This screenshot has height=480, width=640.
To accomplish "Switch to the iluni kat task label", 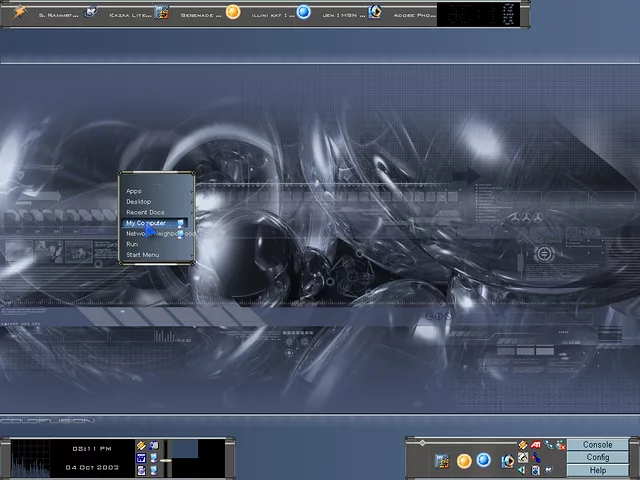I will [x=272, y=16].
